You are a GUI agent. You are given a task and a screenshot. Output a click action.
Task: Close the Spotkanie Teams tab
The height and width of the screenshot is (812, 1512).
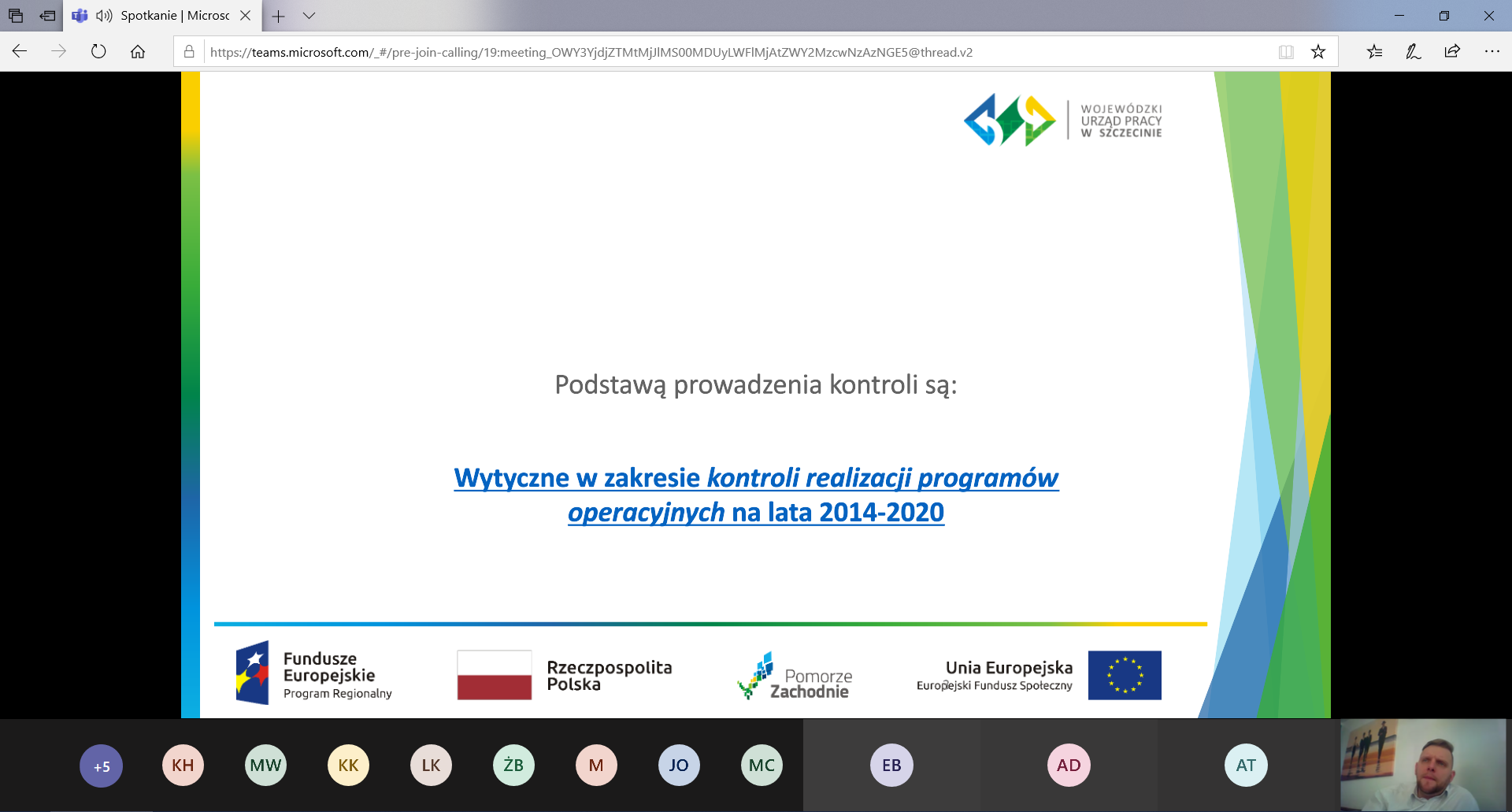click(x=246, y=16)
